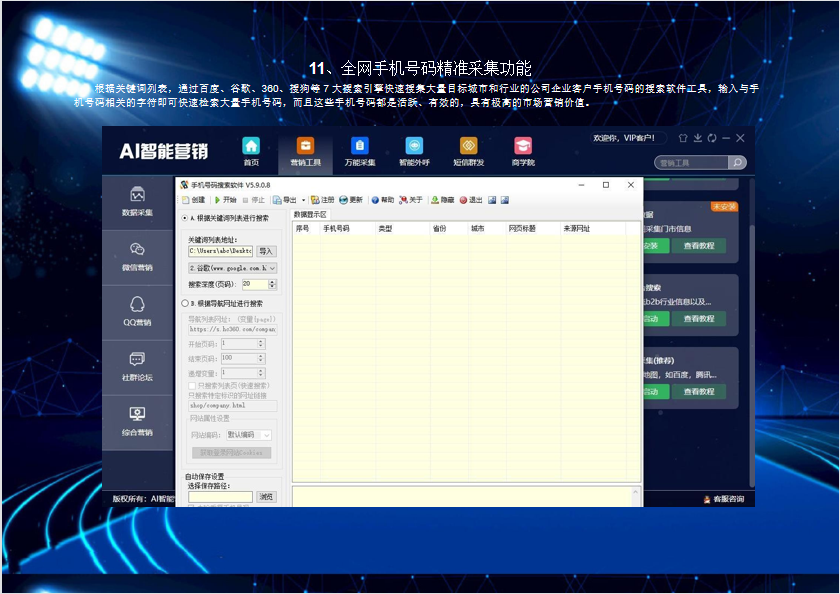
Task: Click 查看教程 in the 未安装 card
Action: [x=699, y=246]
